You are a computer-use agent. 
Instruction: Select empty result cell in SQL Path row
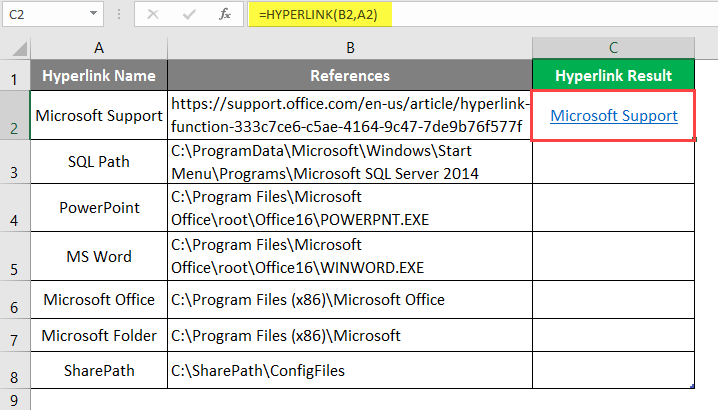pos(614,162)
